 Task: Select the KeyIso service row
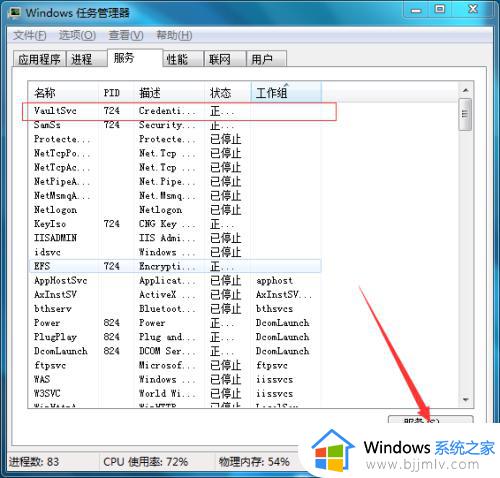click(175, 224)
